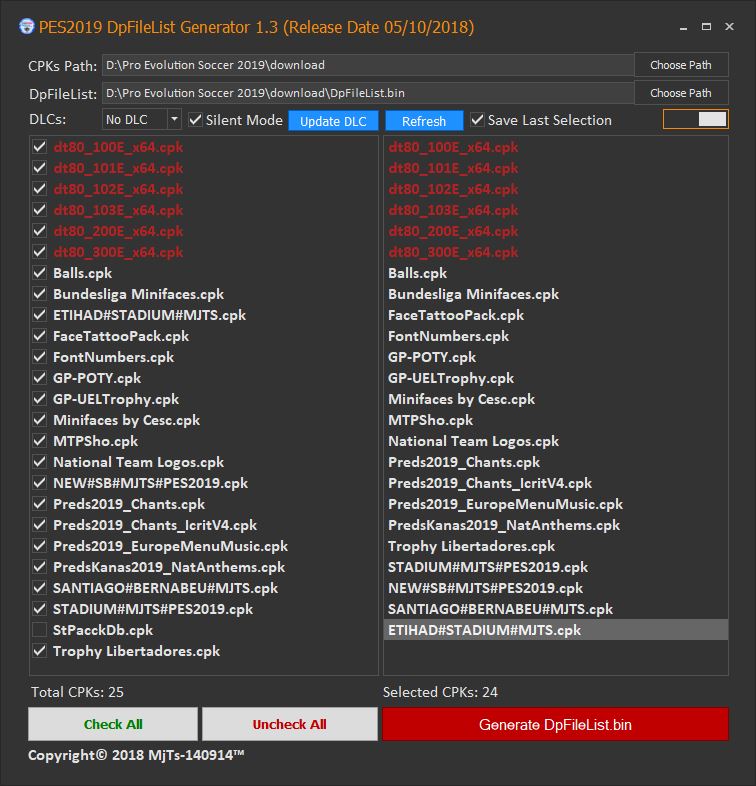Uncheck National Team Logos.cpk checkbox
Viewport: 756px width, 786px height.
point(40,462)
